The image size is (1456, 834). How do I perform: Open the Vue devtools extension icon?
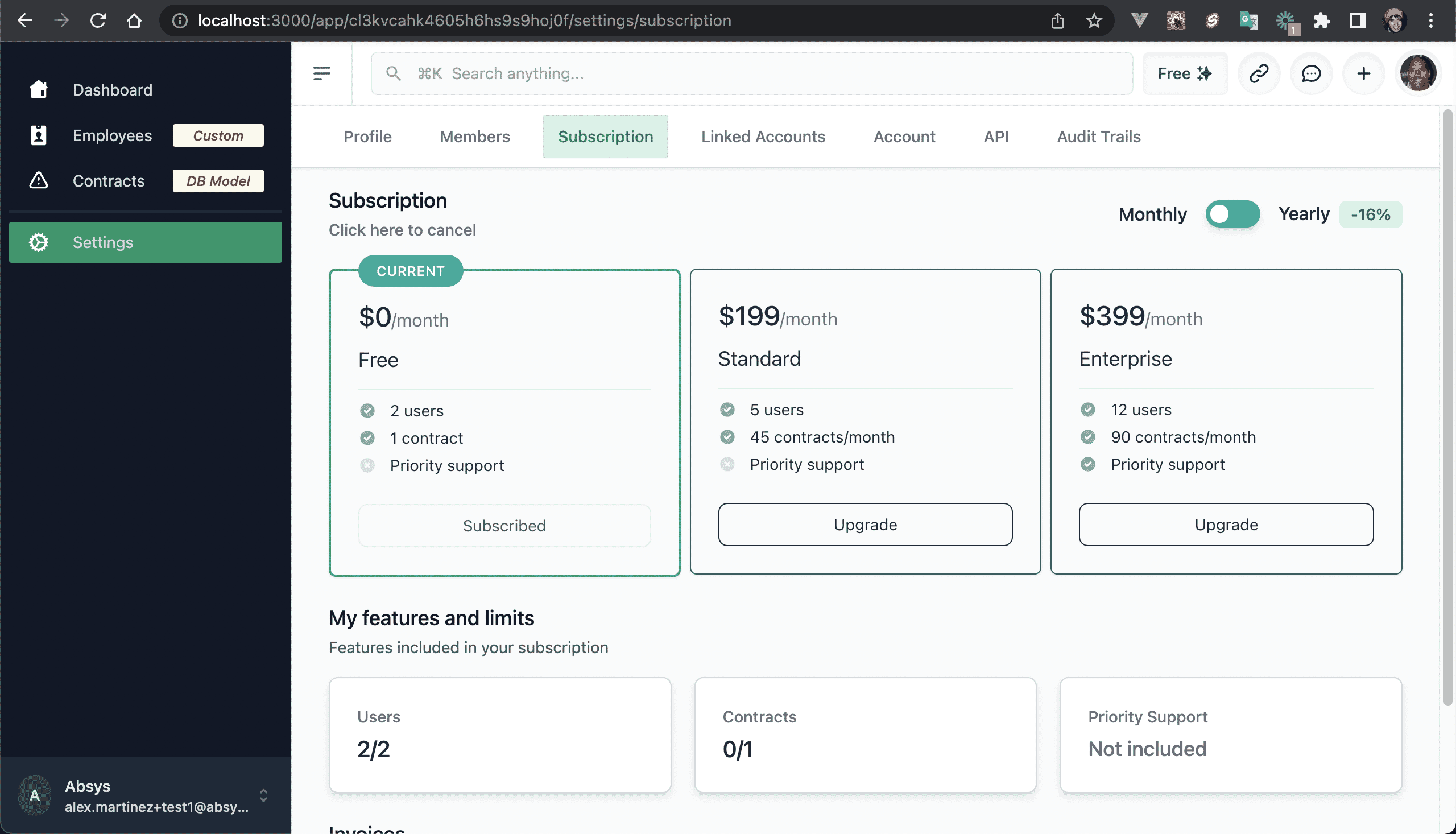(1139, 20)
